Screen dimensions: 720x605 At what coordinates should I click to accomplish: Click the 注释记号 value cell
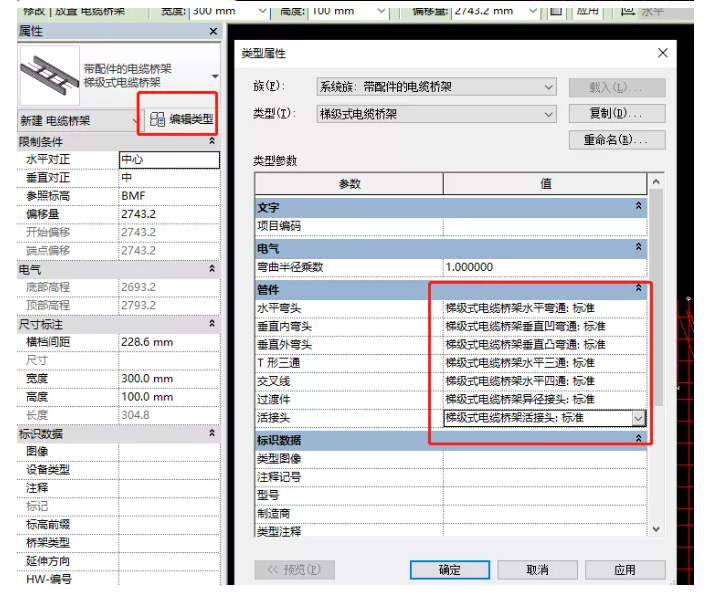click(545, 477)
